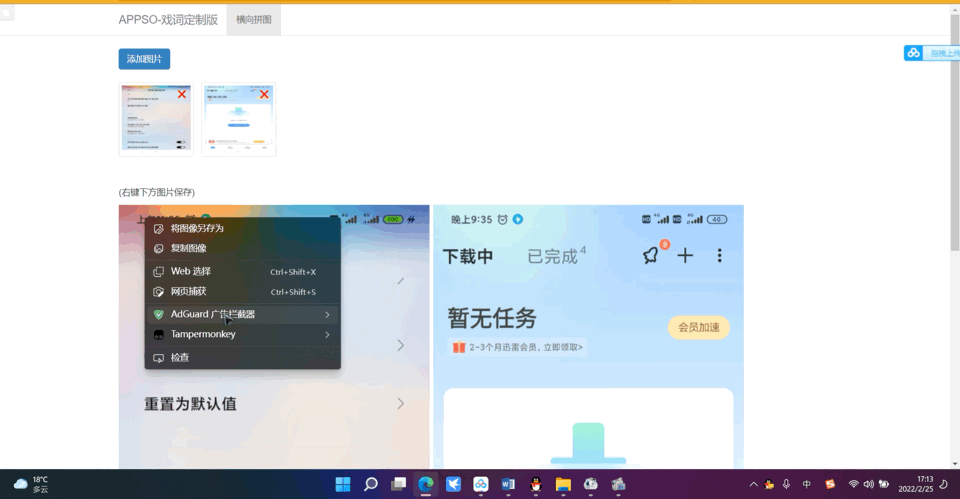Show hidden tray icons chevron

point(753,484)
